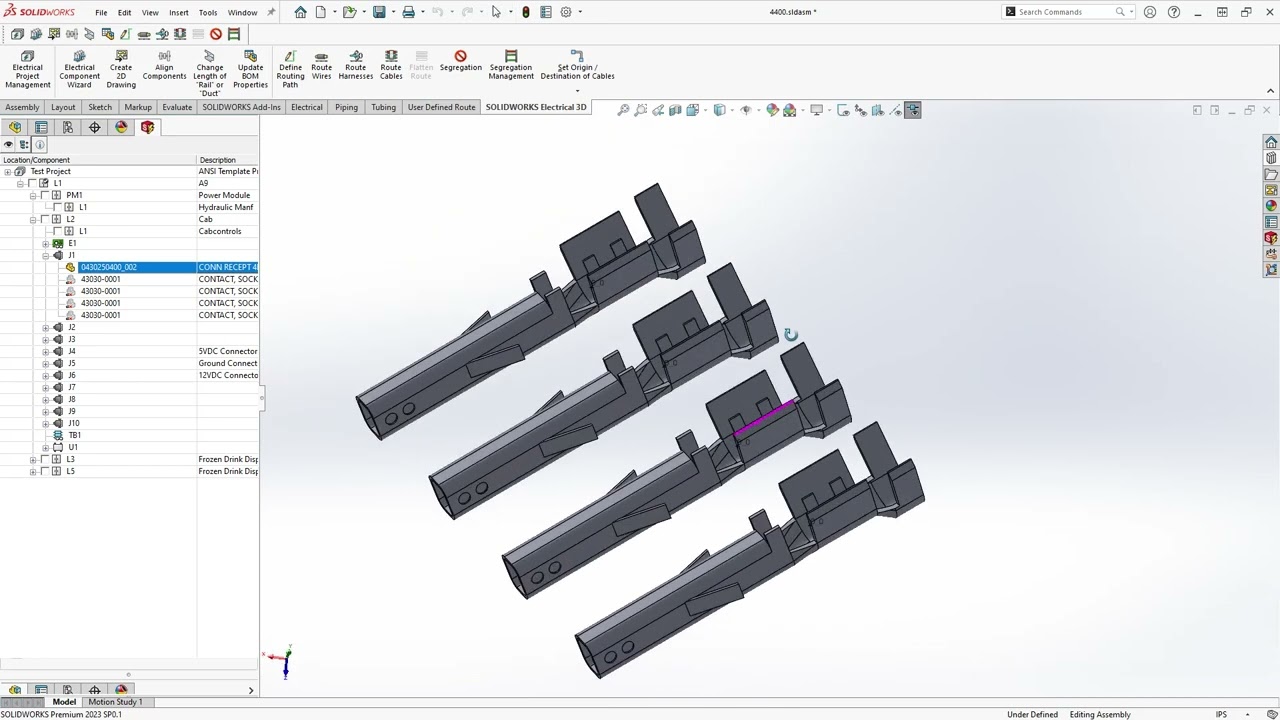Open the Edit Appearance color ball icon
Screen dimensions: 1280x720
pyautogui.click(x=772, y=110)
